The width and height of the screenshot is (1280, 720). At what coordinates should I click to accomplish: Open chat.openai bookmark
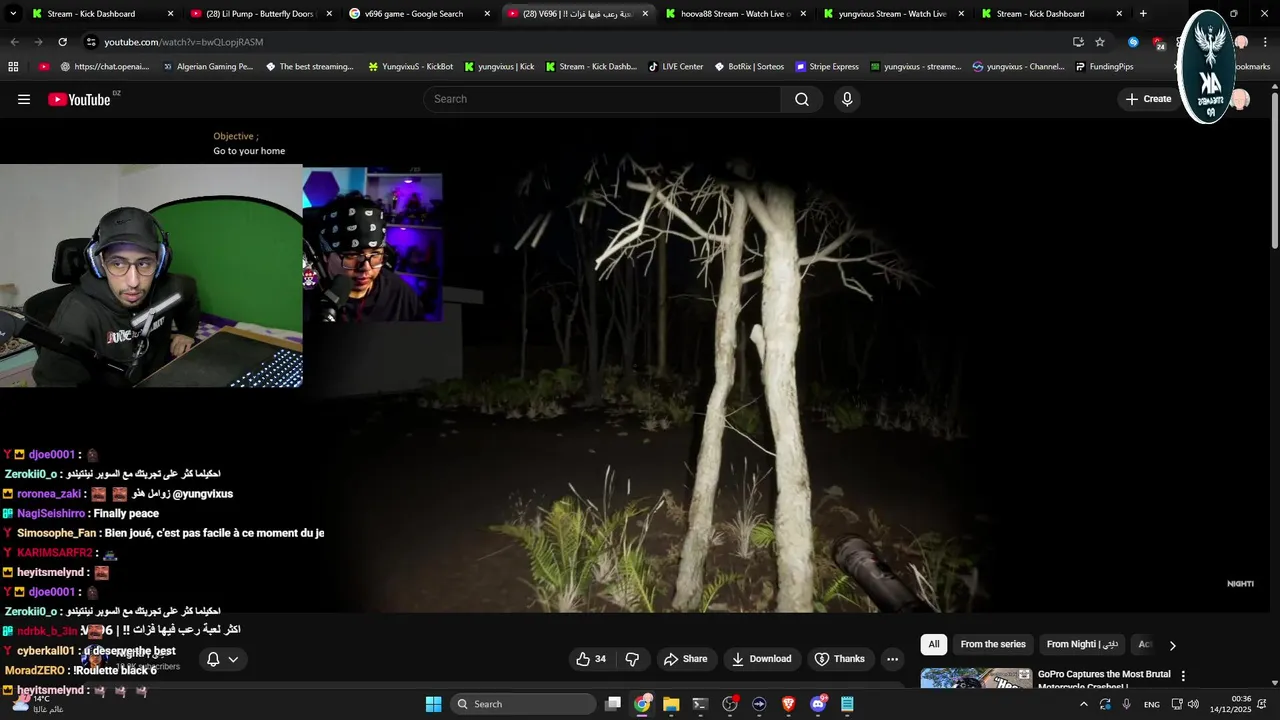[105, 67]
